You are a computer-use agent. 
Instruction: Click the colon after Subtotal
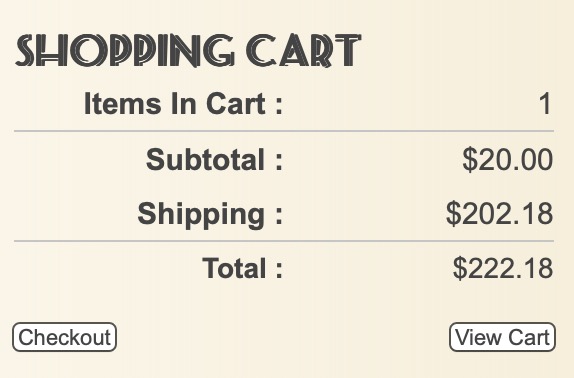[x=279, y=162]
